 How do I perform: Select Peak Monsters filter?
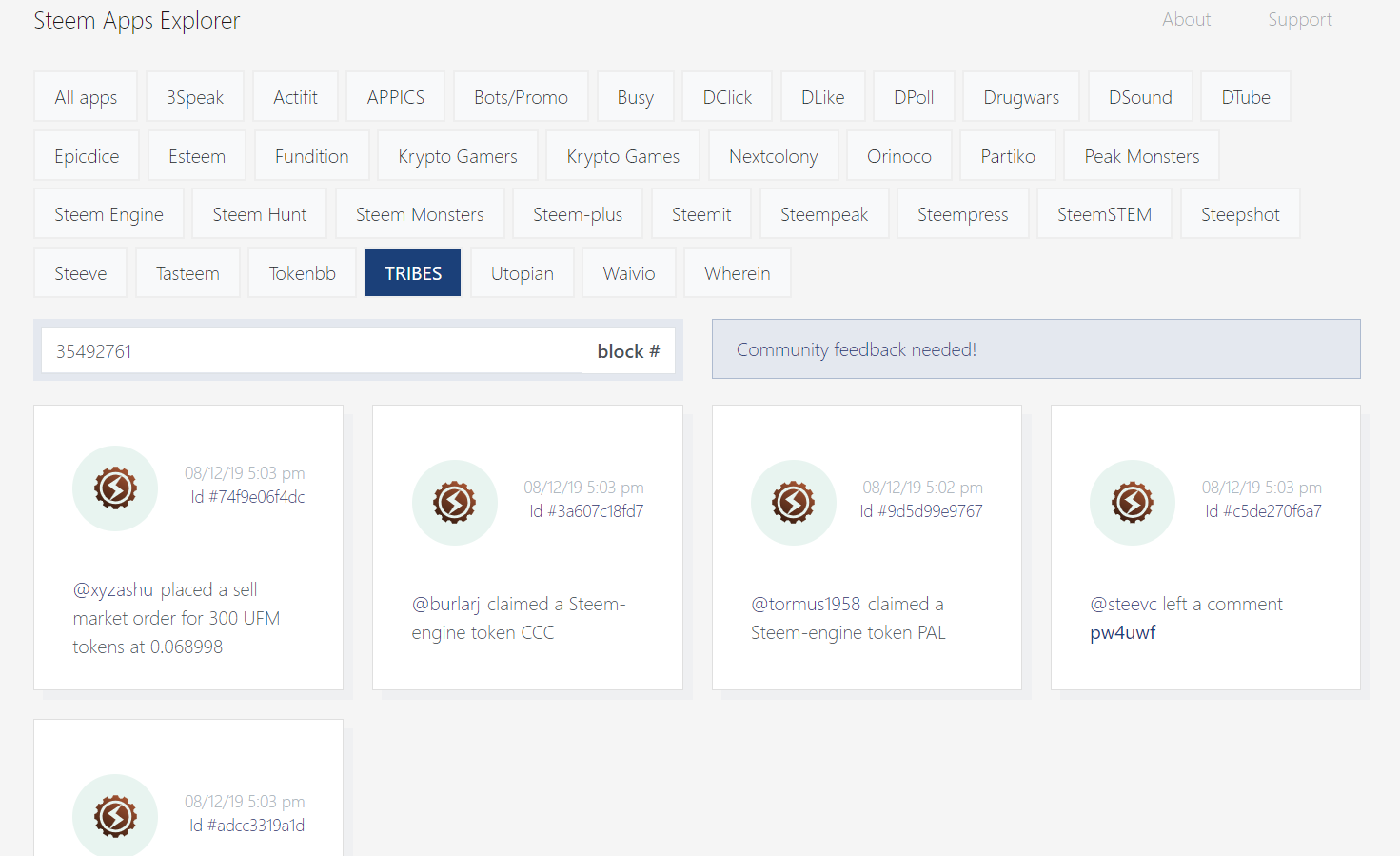point(1142,156)
